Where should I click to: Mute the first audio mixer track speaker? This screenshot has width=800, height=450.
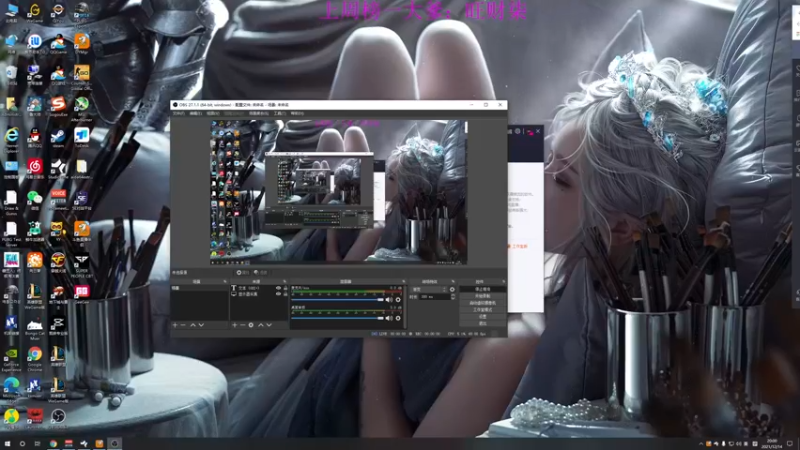click(x=389, y=299)
